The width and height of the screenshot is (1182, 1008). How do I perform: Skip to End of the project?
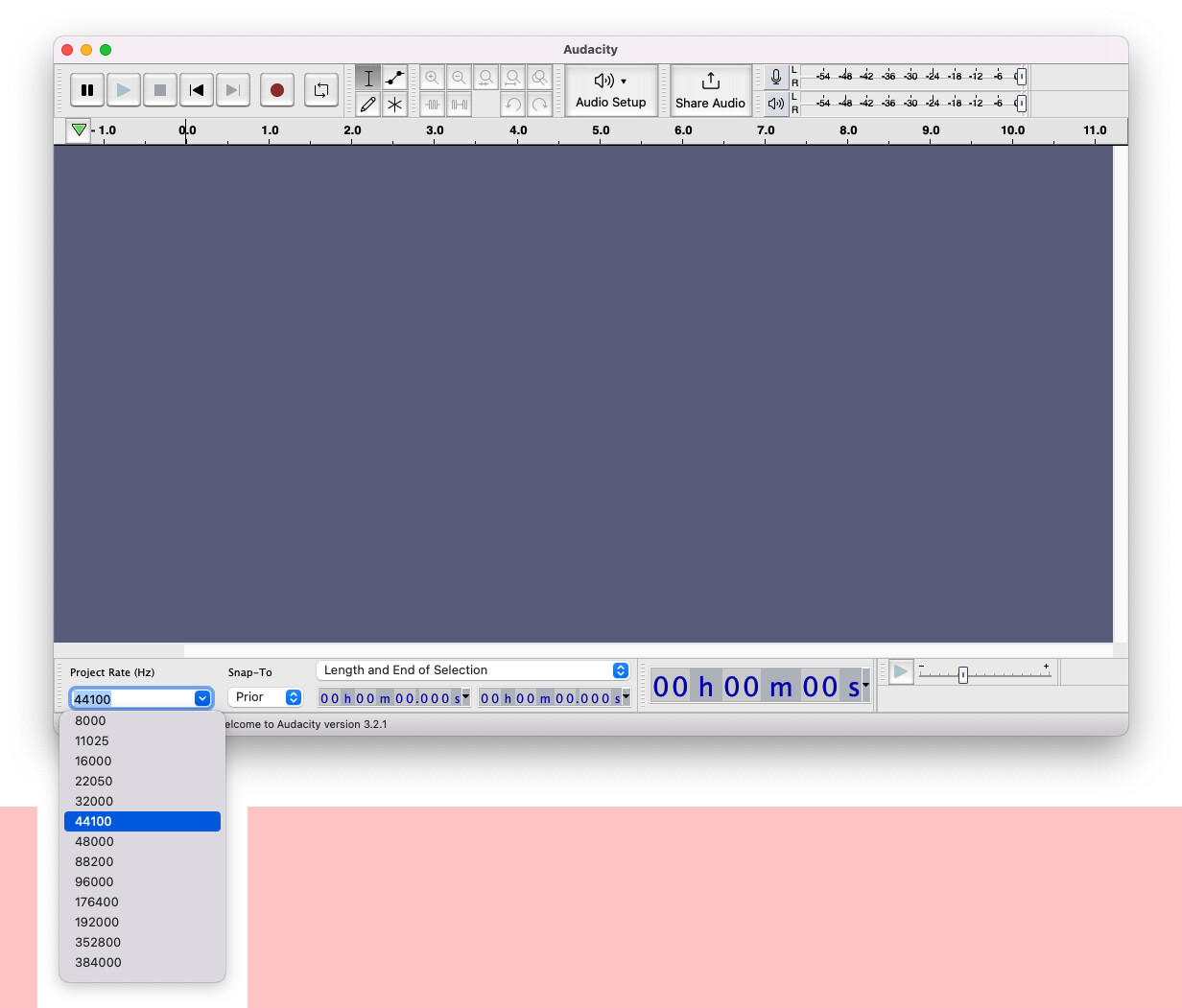coord(233,90)
